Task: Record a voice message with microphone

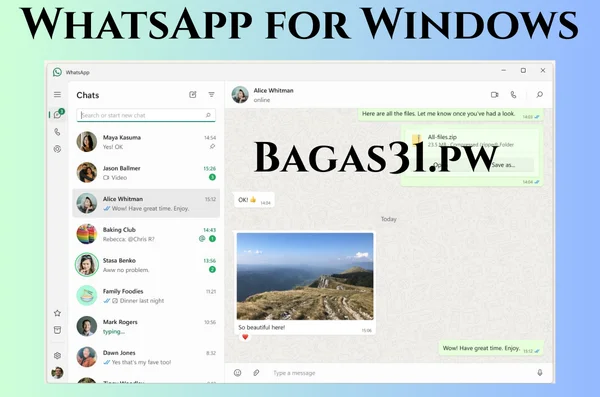Action: pyautogui.click(x=540, y=372)
